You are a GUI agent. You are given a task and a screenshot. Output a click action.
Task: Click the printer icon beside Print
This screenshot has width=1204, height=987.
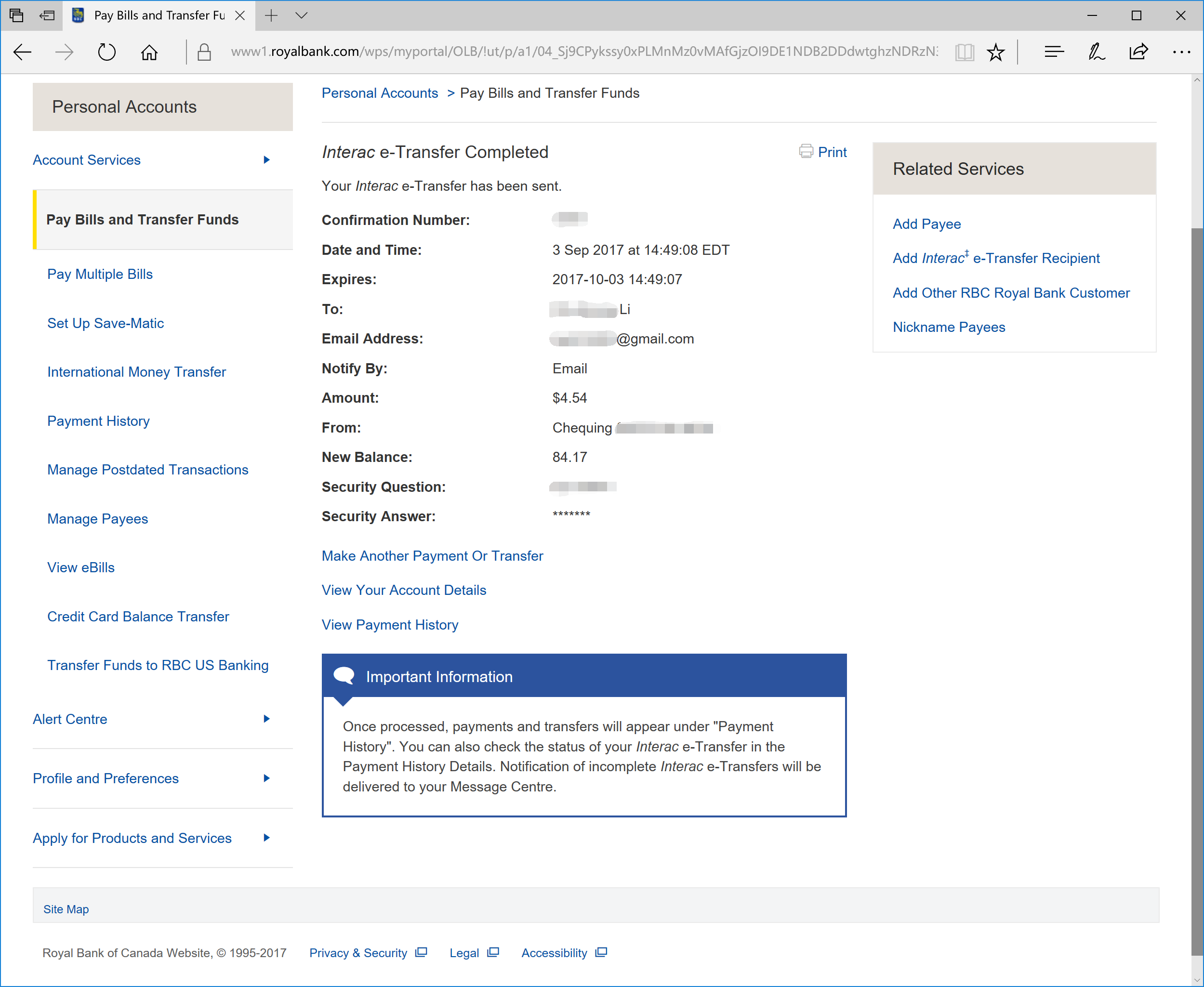tap(806, 151)
